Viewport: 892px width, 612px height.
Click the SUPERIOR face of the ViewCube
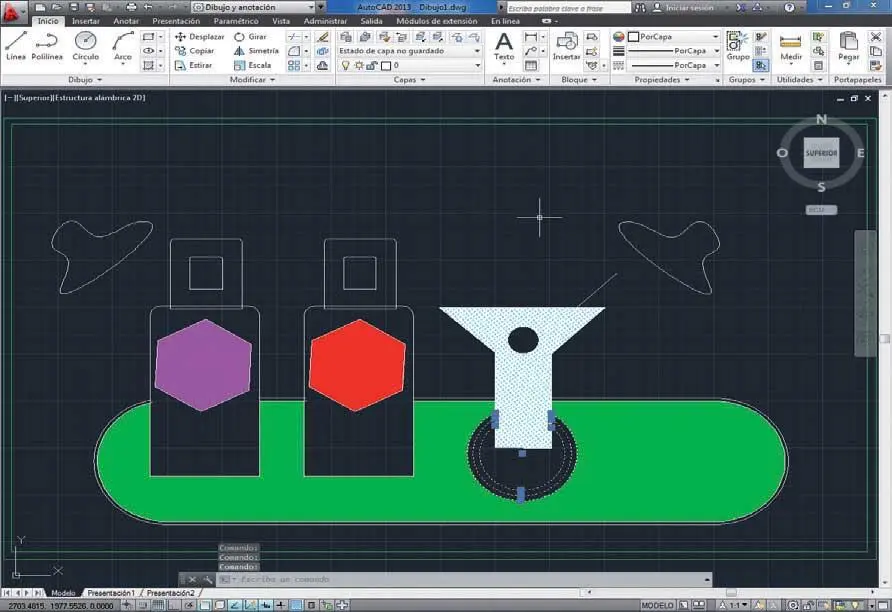point(821,152)
